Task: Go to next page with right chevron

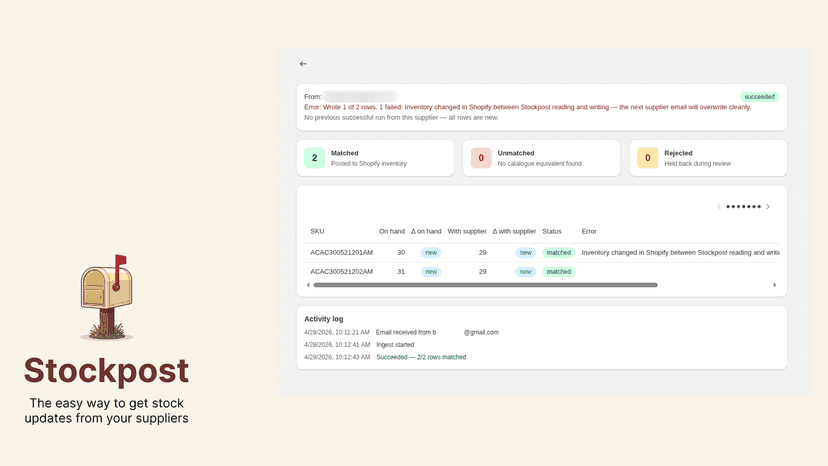Action: 768,207
